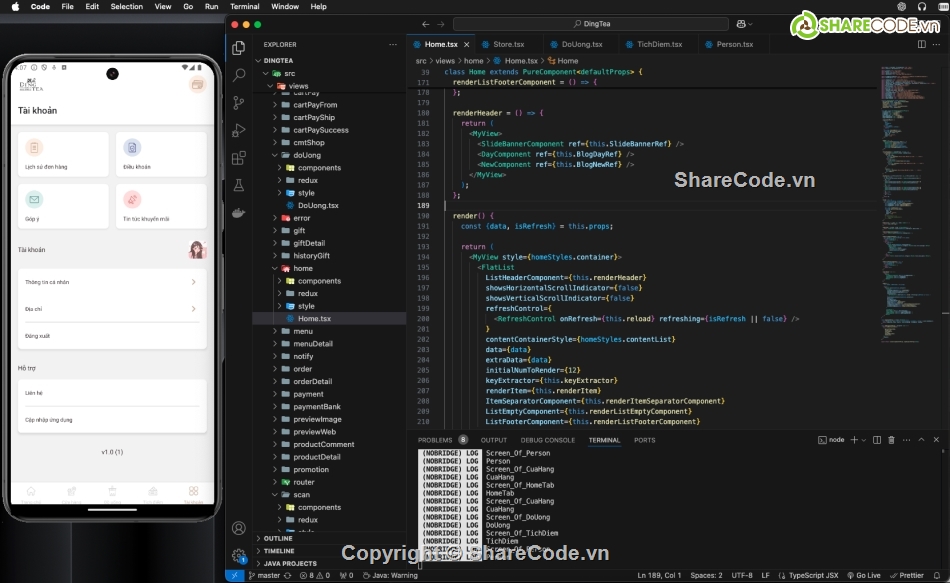Open the Testing flask view
Viewport: 950px width, 583px height.
(239, 185)
